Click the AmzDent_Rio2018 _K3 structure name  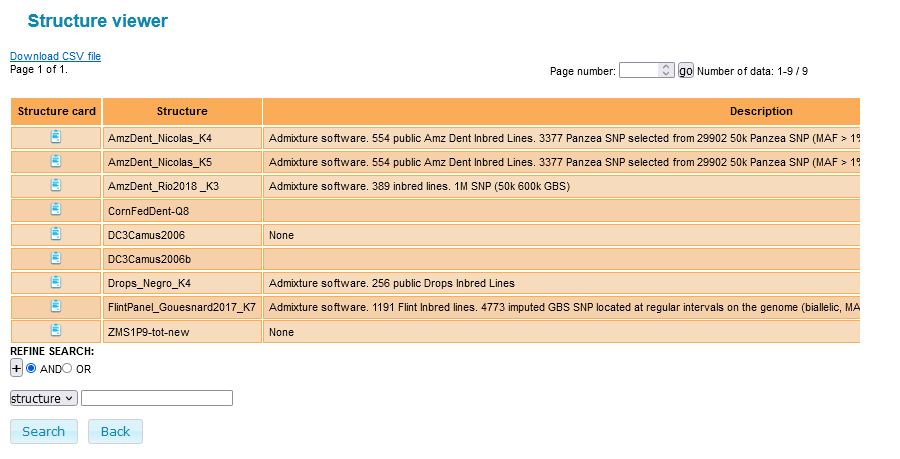tap(163, 186)
